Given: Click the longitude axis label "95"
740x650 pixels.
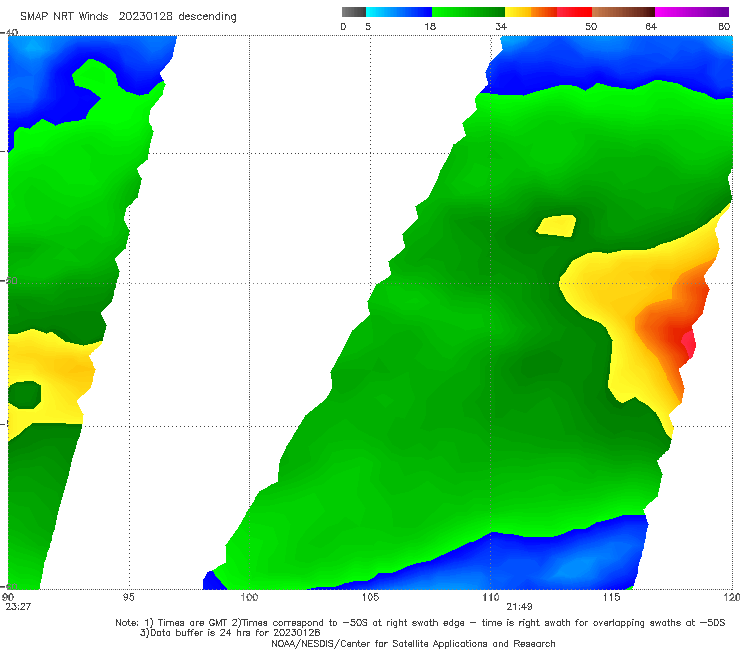Looking at the screenshot, I should [x=128, y=598].
